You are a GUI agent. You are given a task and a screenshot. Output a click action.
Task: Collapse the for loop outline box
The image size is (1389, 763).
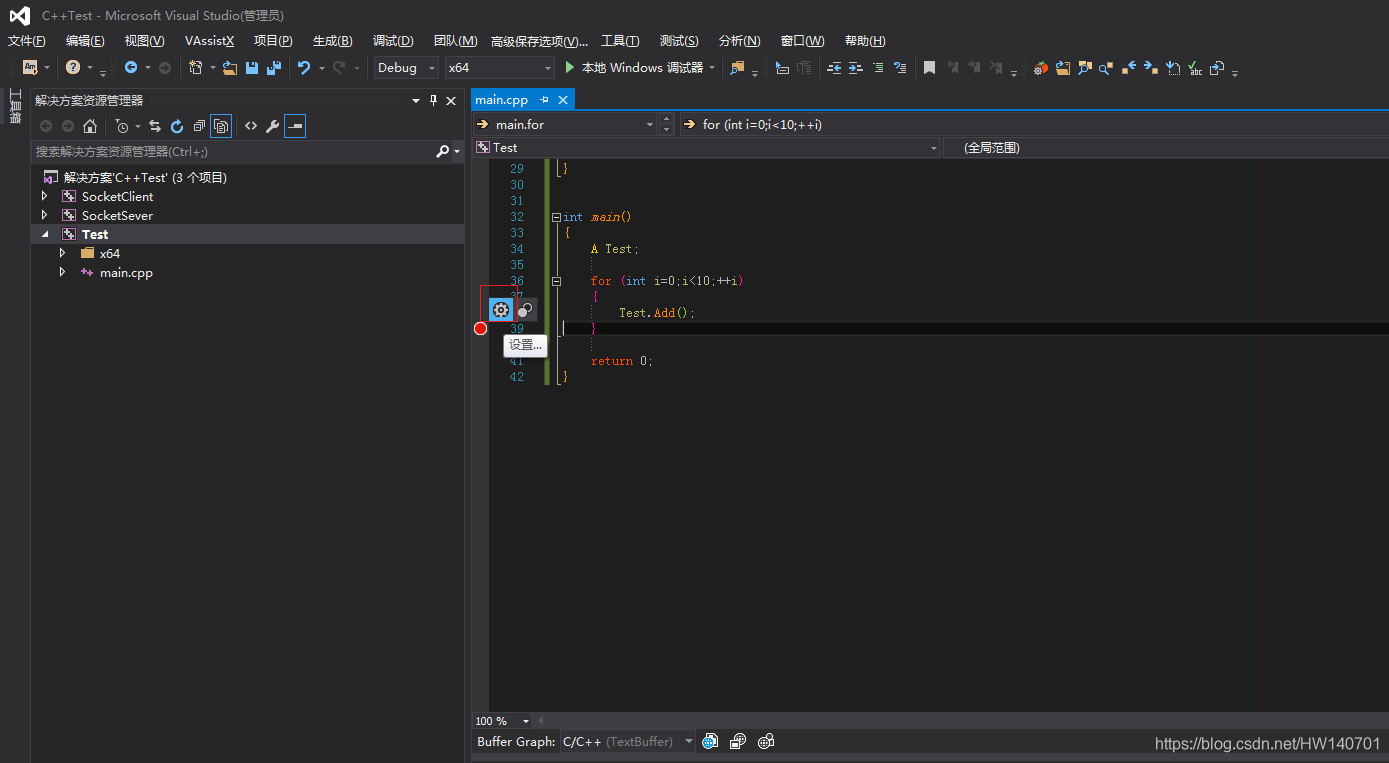pos(556,281)
